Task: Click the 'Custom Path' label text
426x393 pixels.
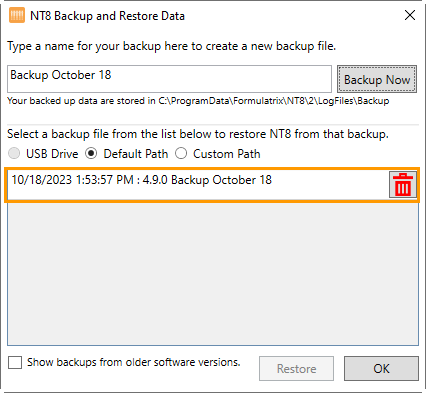Action: point(227,154)
